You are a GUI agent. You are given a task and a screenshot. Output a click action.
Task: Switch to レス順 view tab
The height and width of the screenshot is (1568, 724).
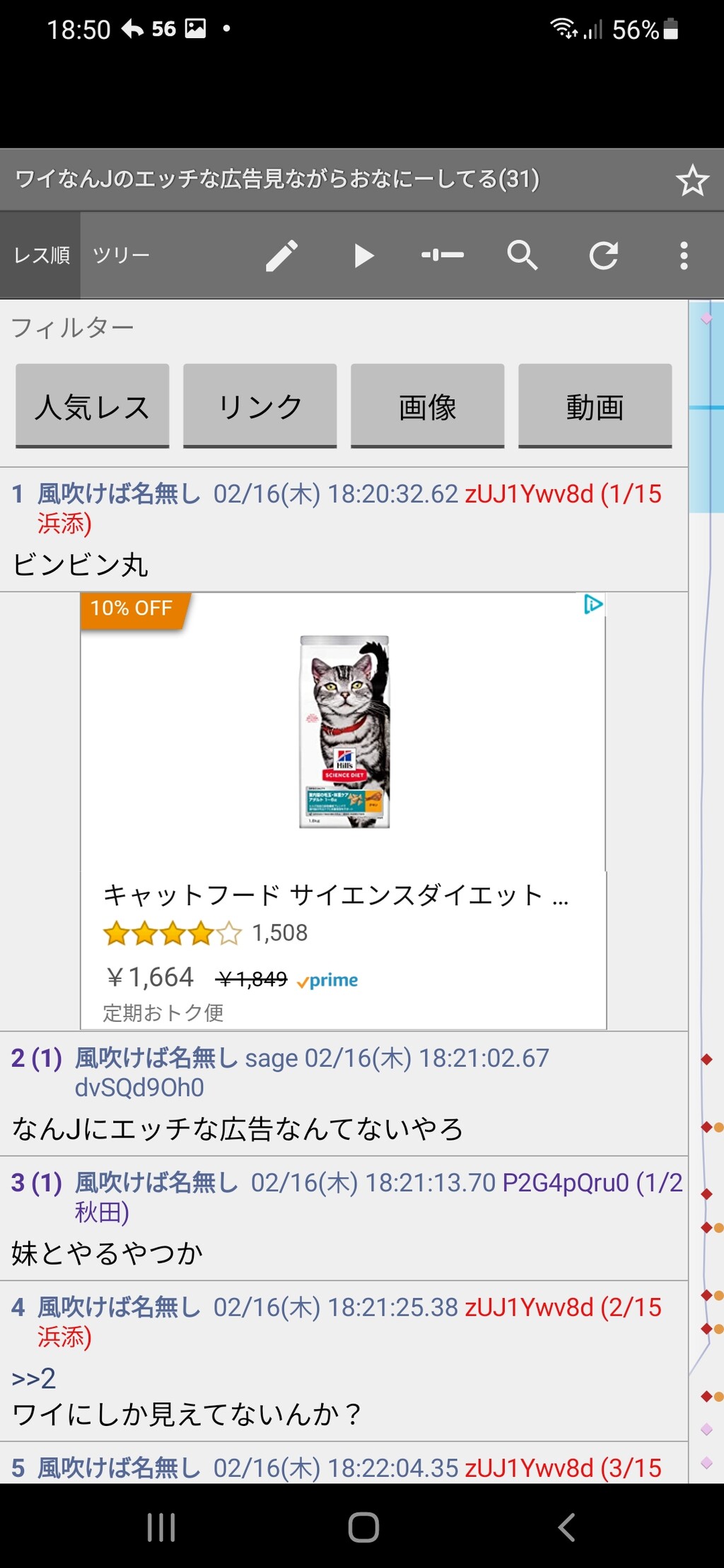point(41,255)
